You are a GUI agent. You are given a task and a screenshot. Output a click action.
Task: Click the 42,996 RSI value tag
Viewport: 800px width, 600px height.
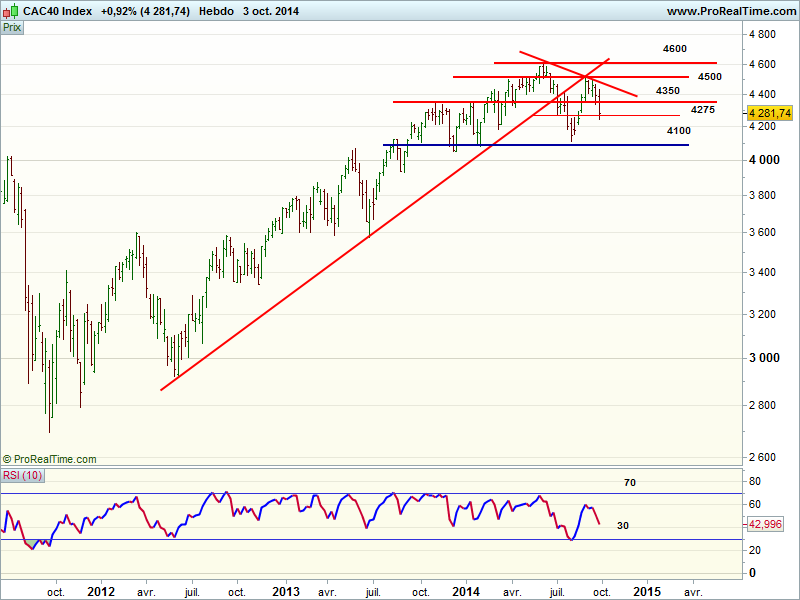[x=773, y=525]
